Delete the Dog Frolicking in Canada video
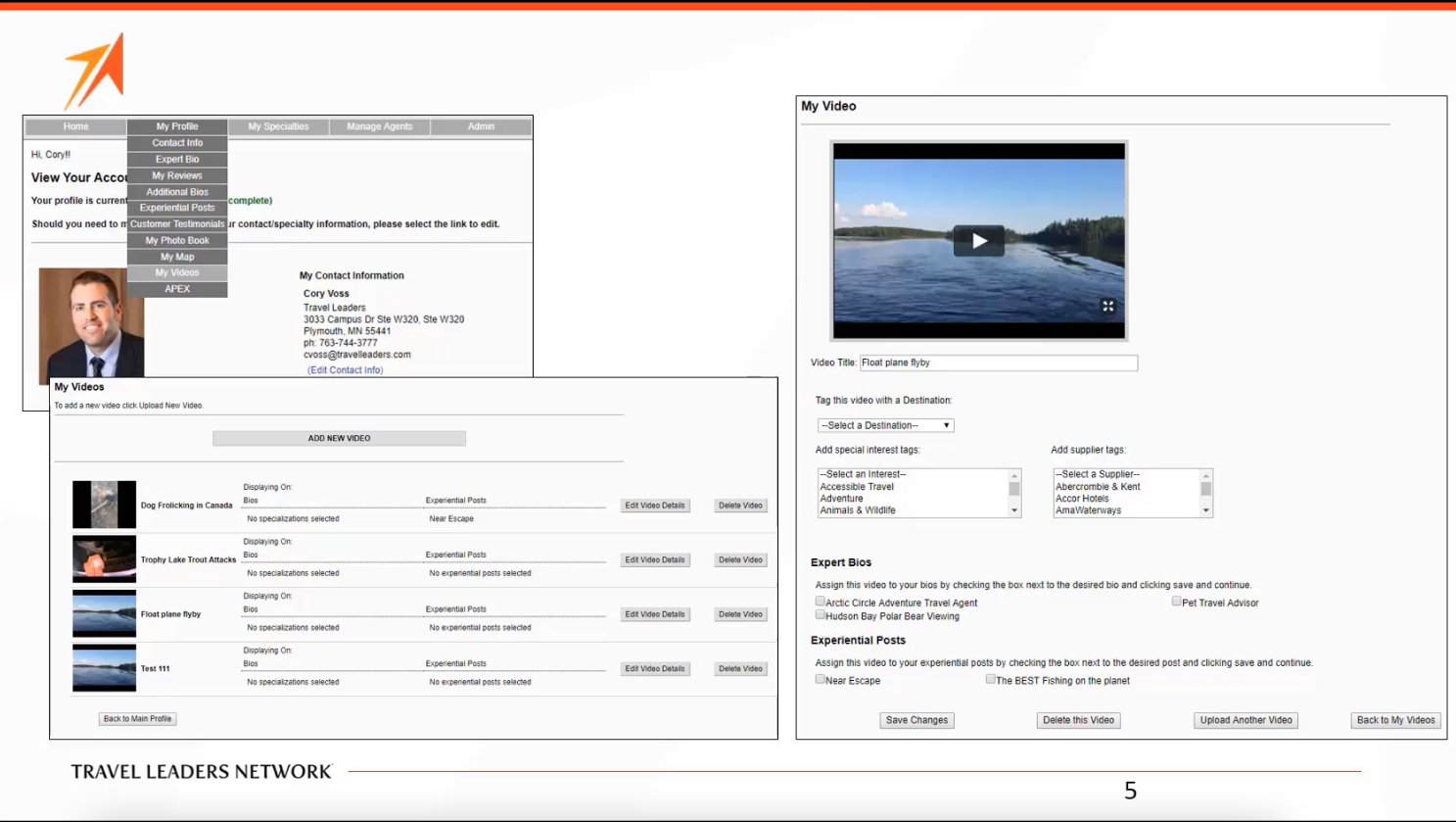This screenshot has width=1456, height=822. tap(740, 506)
